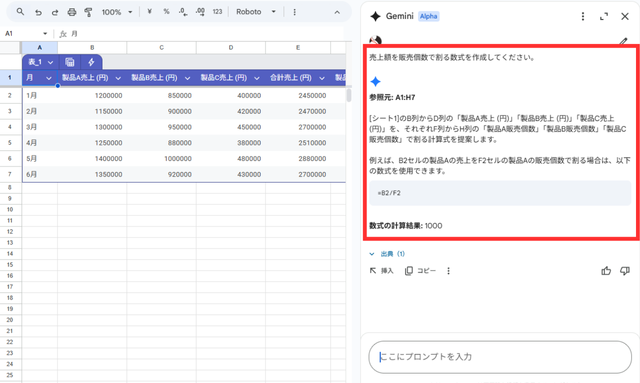The width and height of the screenshot is (640, 383).
Task: Expand the 出典 (1) sources section
Action: click(x=387, y=254)
